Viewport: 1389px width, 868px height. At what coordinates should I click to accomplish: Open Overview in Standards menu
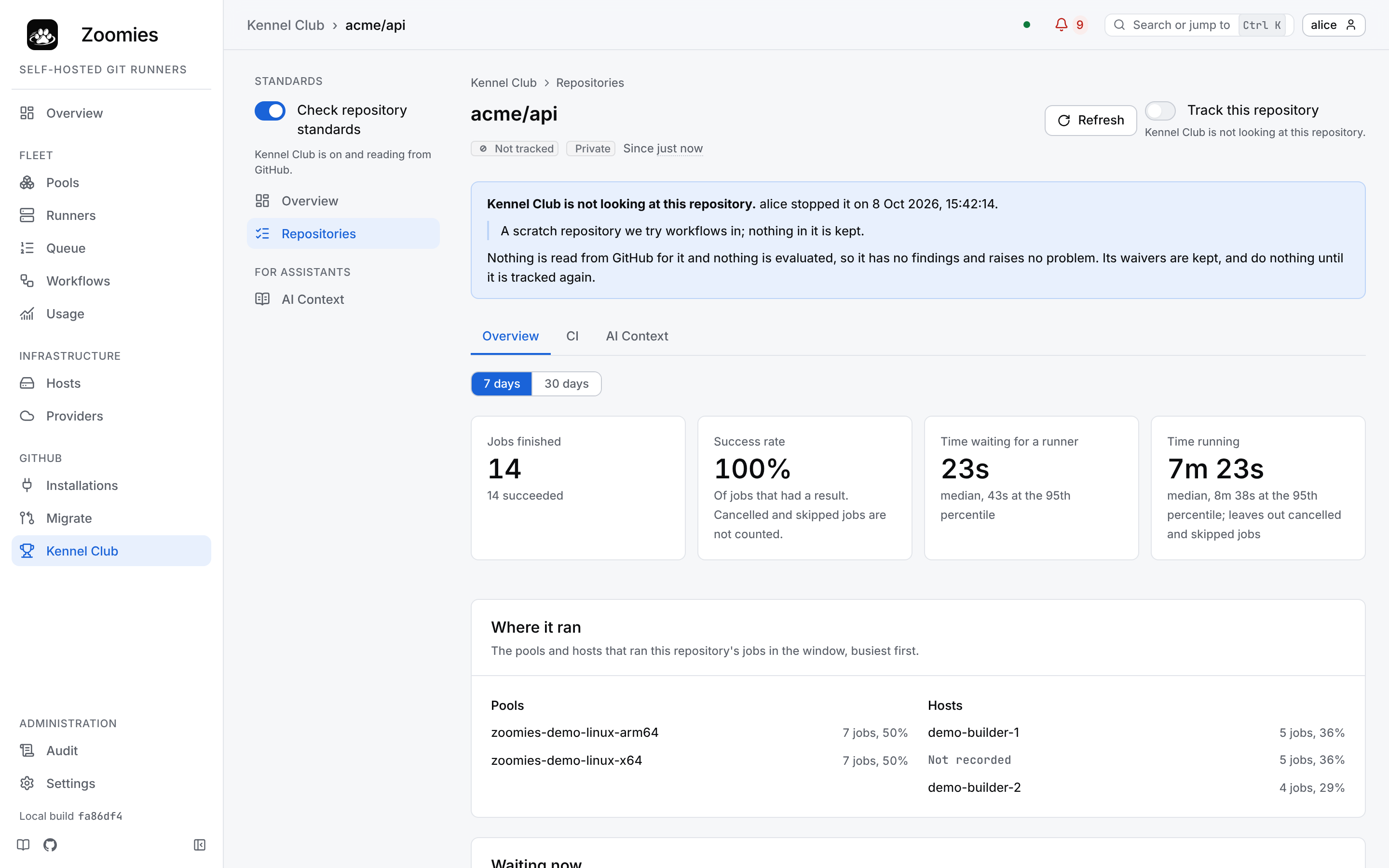pyautogui.click(x=343, y=201)
